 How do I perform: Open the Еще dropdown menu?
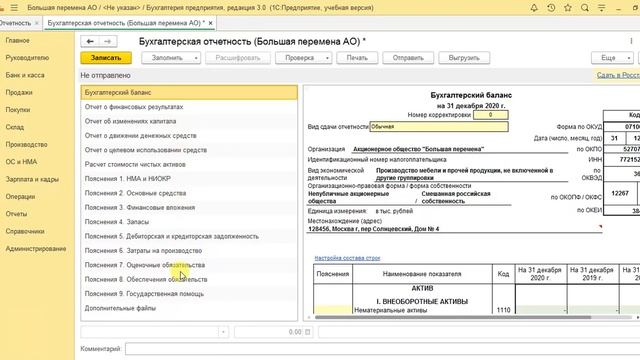[x=613, y=58]
